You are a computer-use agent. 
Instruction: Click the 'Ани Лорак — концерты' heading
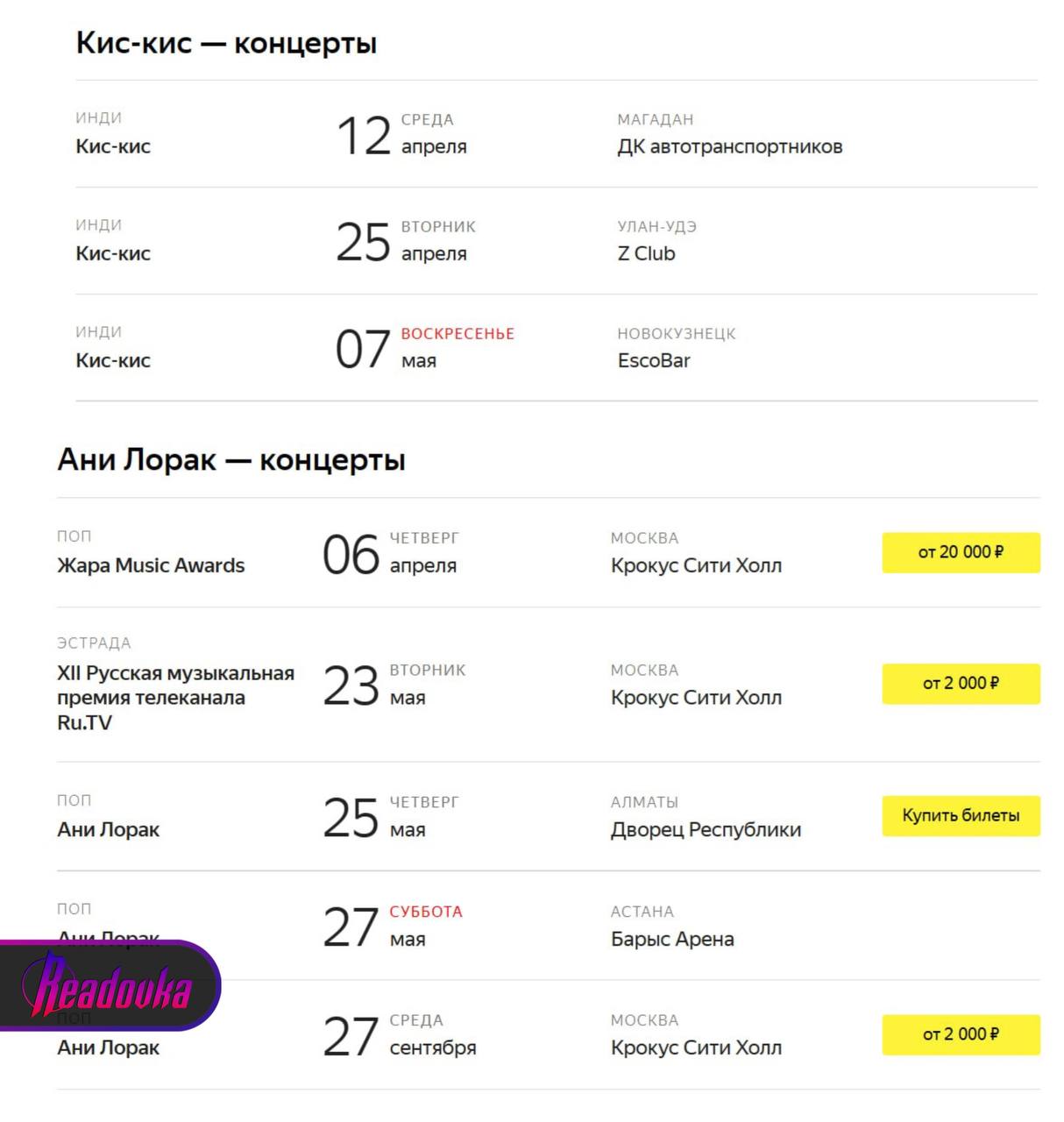tap(231, 459)
